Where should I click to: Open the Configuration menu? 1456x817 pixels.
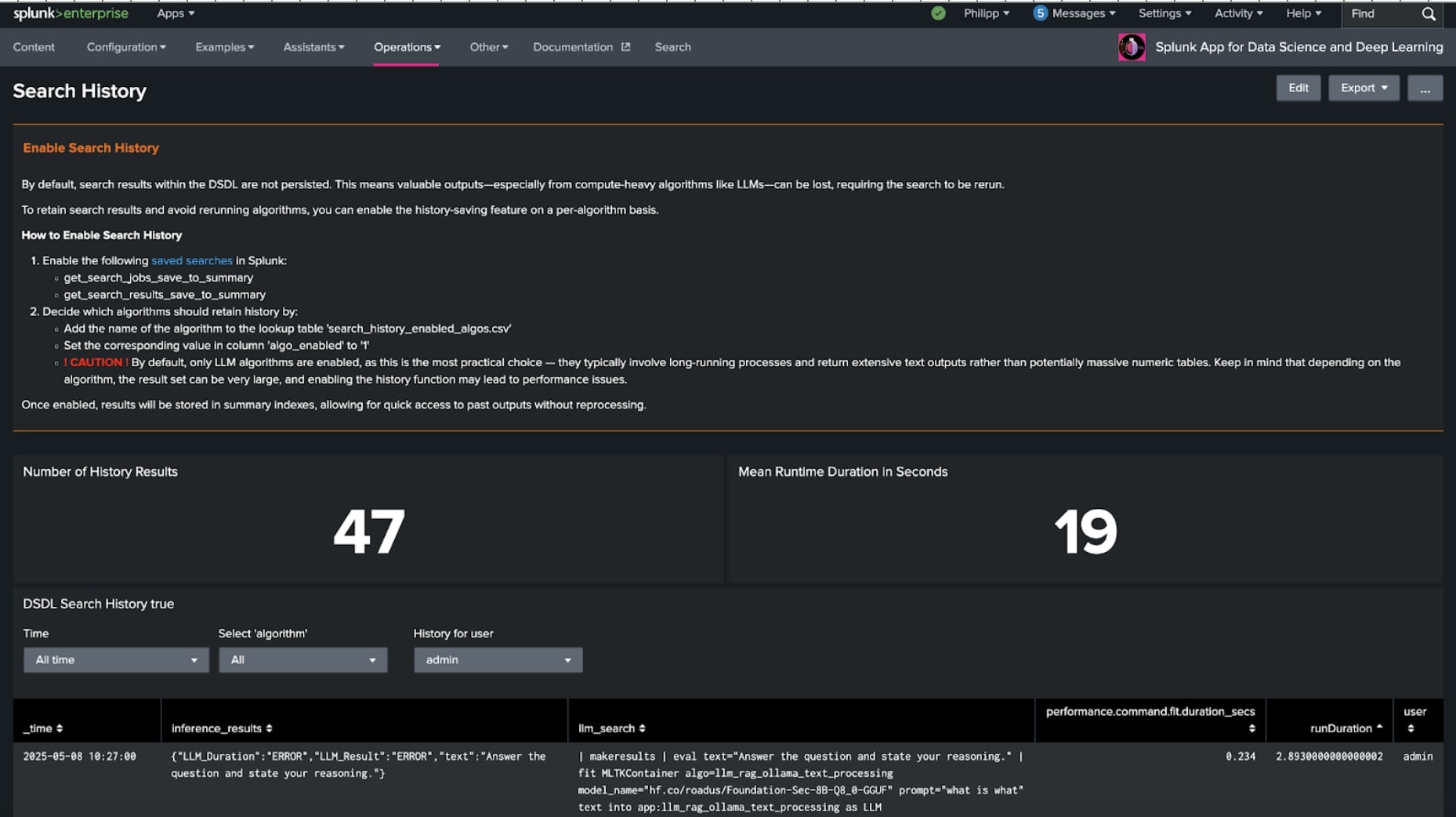click(126, 47)
